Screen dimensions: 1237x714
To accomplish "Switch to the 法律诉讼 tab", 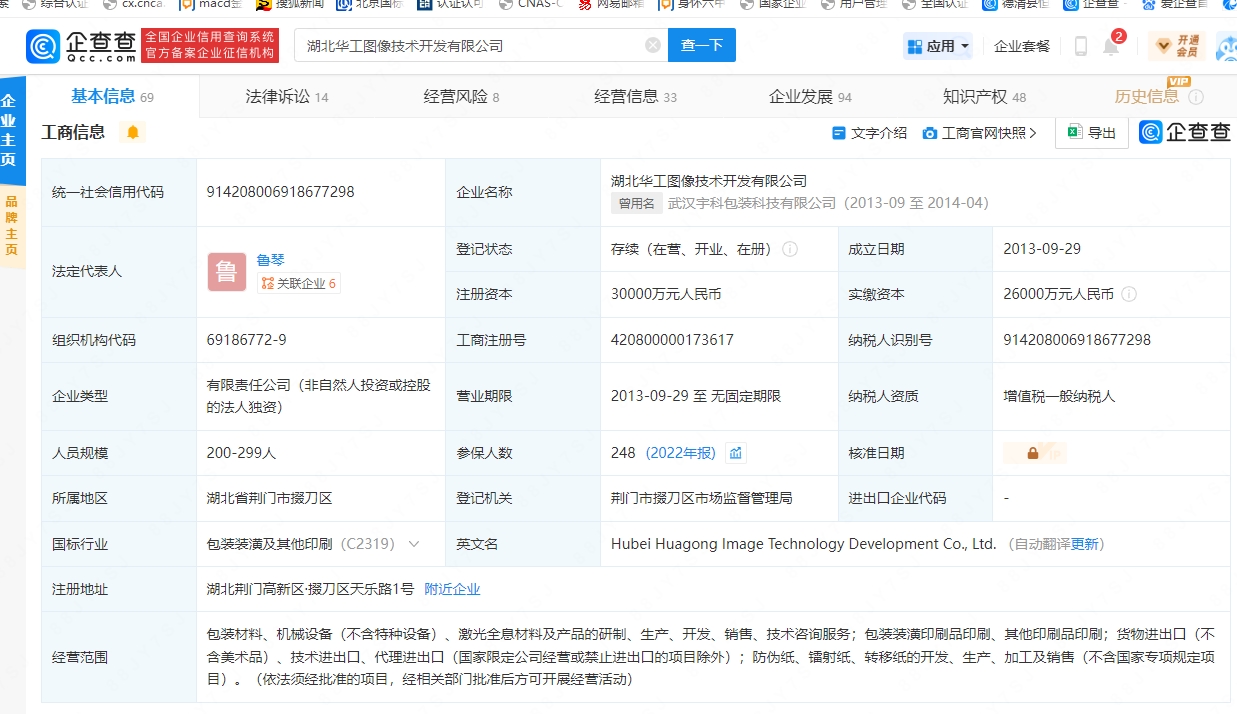I will click(x=287, y=97).
